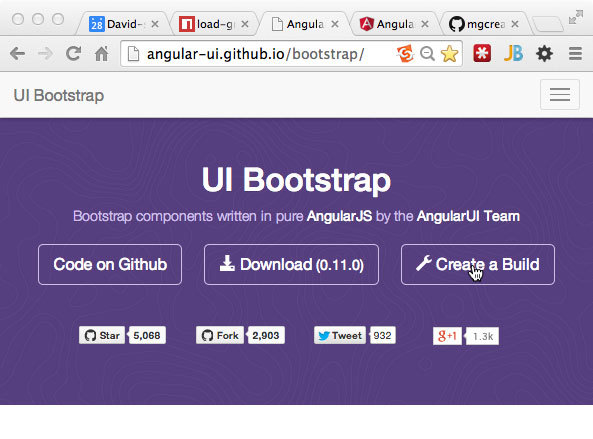The height and width of the screenshot is (439, 593).
Task: Click the orange HTML5 extension icon
Action: click(405, 54)
